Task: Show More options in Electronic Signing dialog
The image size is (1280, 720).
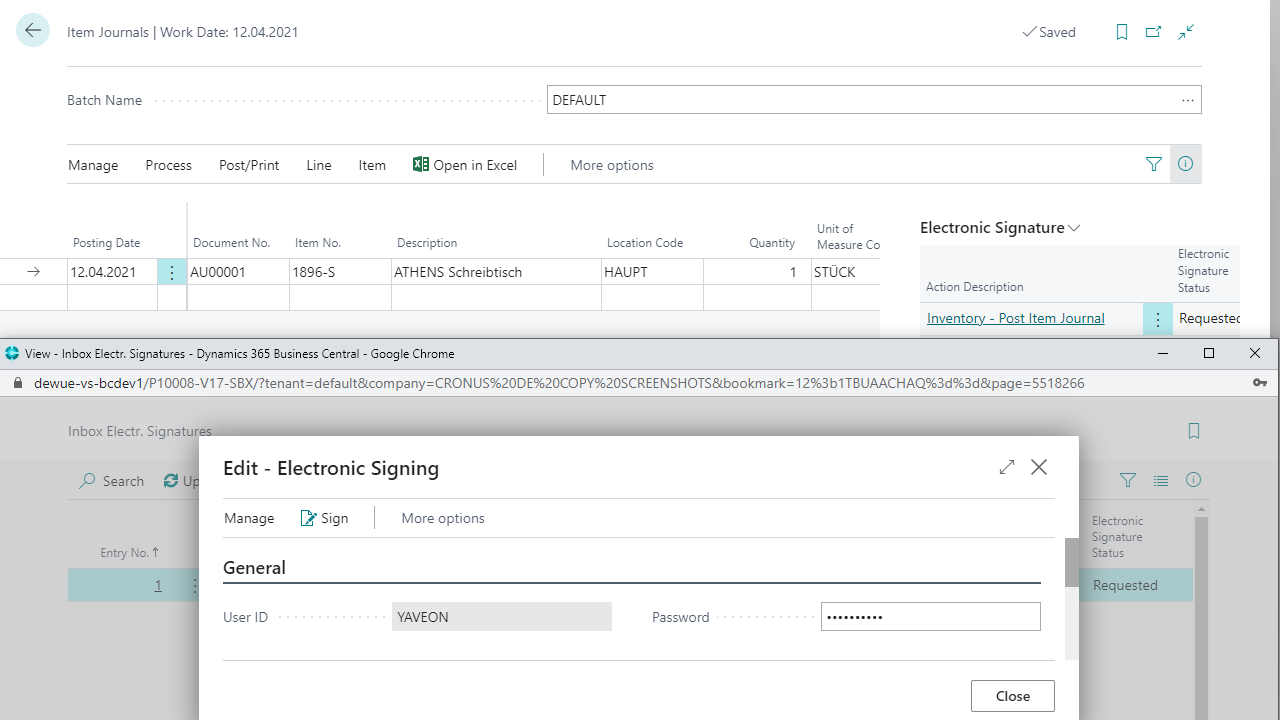Action: pyautogui.click(x=443, y=518)
